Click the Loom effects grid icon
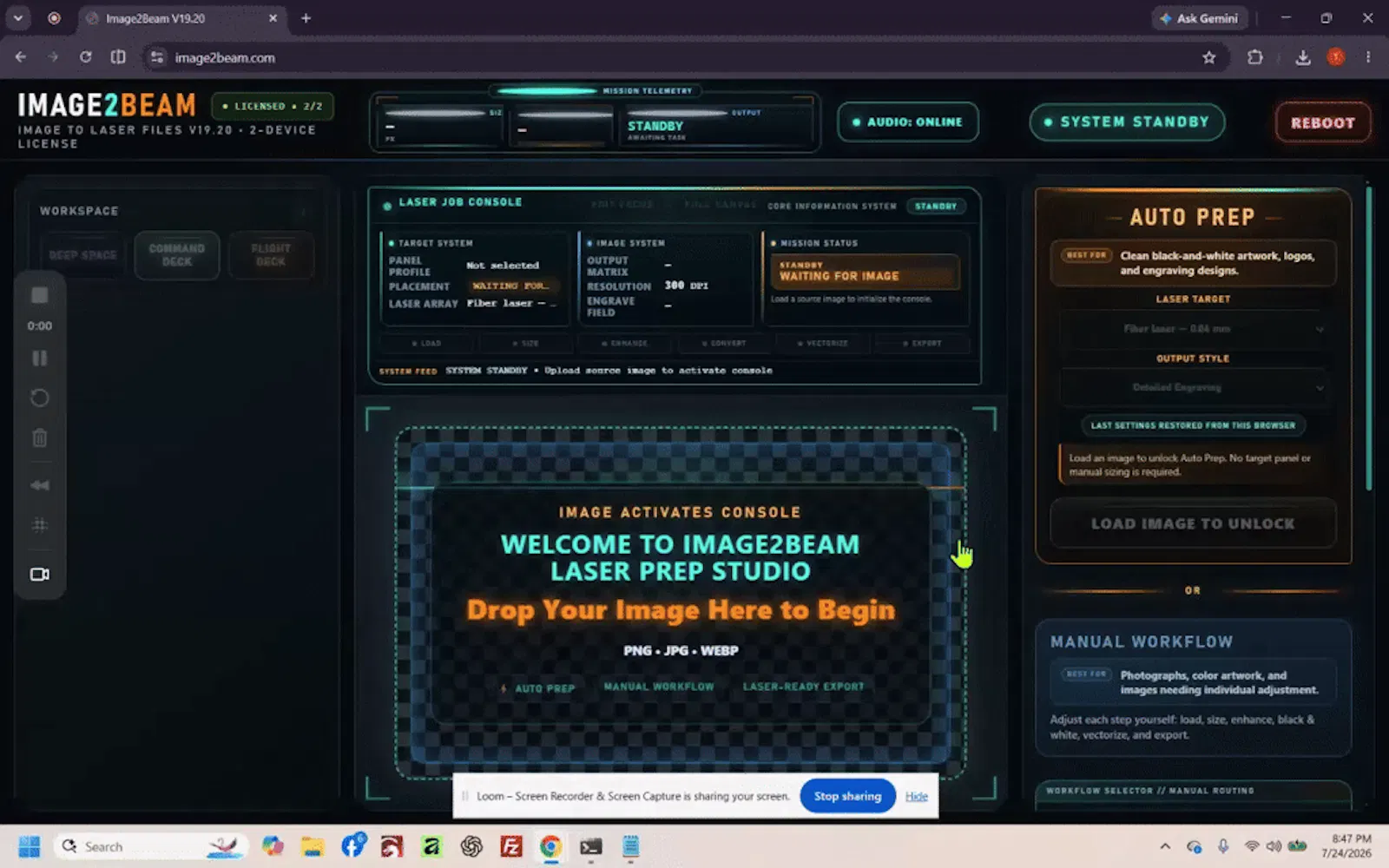This screenshot has width=1389, height=868. coord(39,525)
